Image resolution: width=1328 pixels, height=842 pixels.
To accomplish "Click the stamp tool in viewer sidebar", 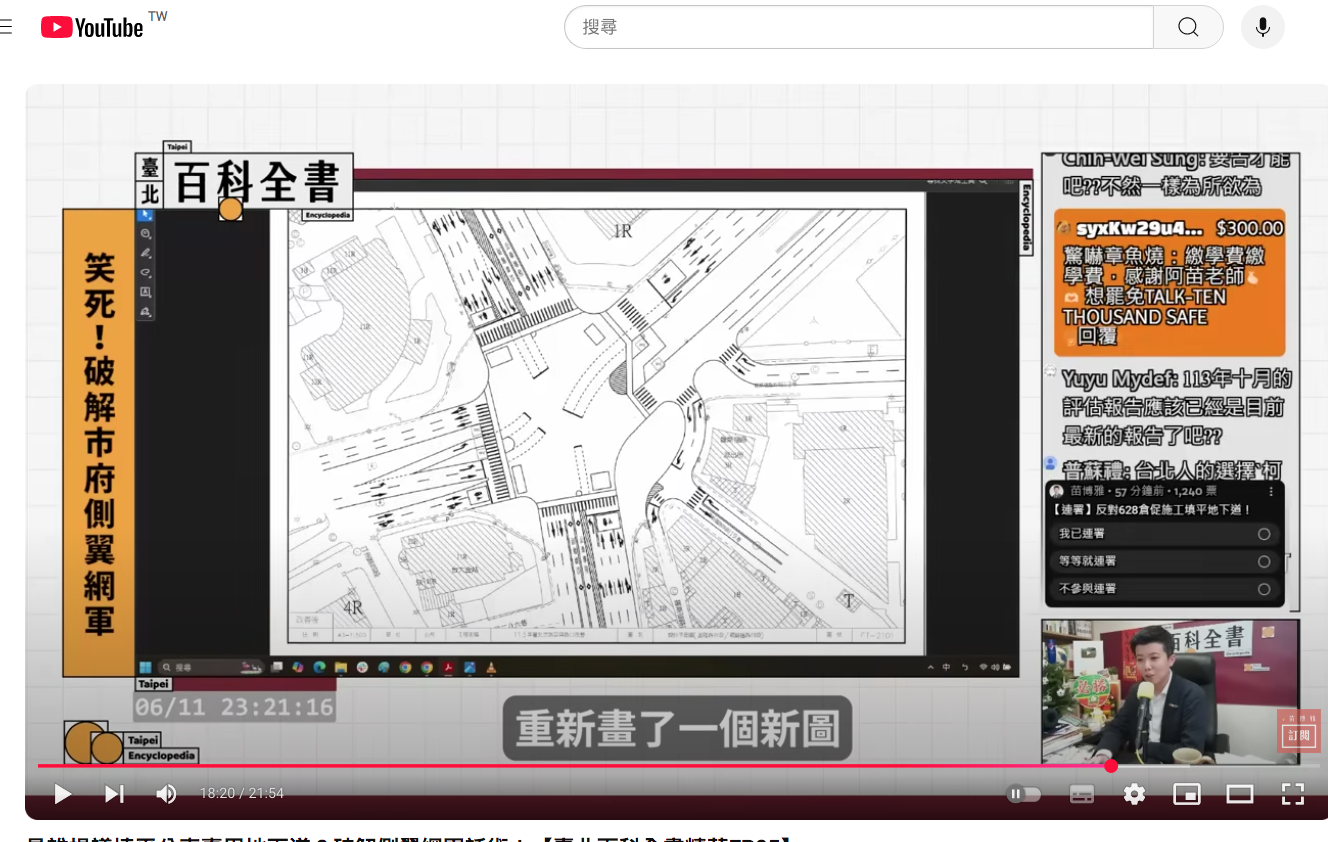I will pyautogui.click(x=146, y=312).
